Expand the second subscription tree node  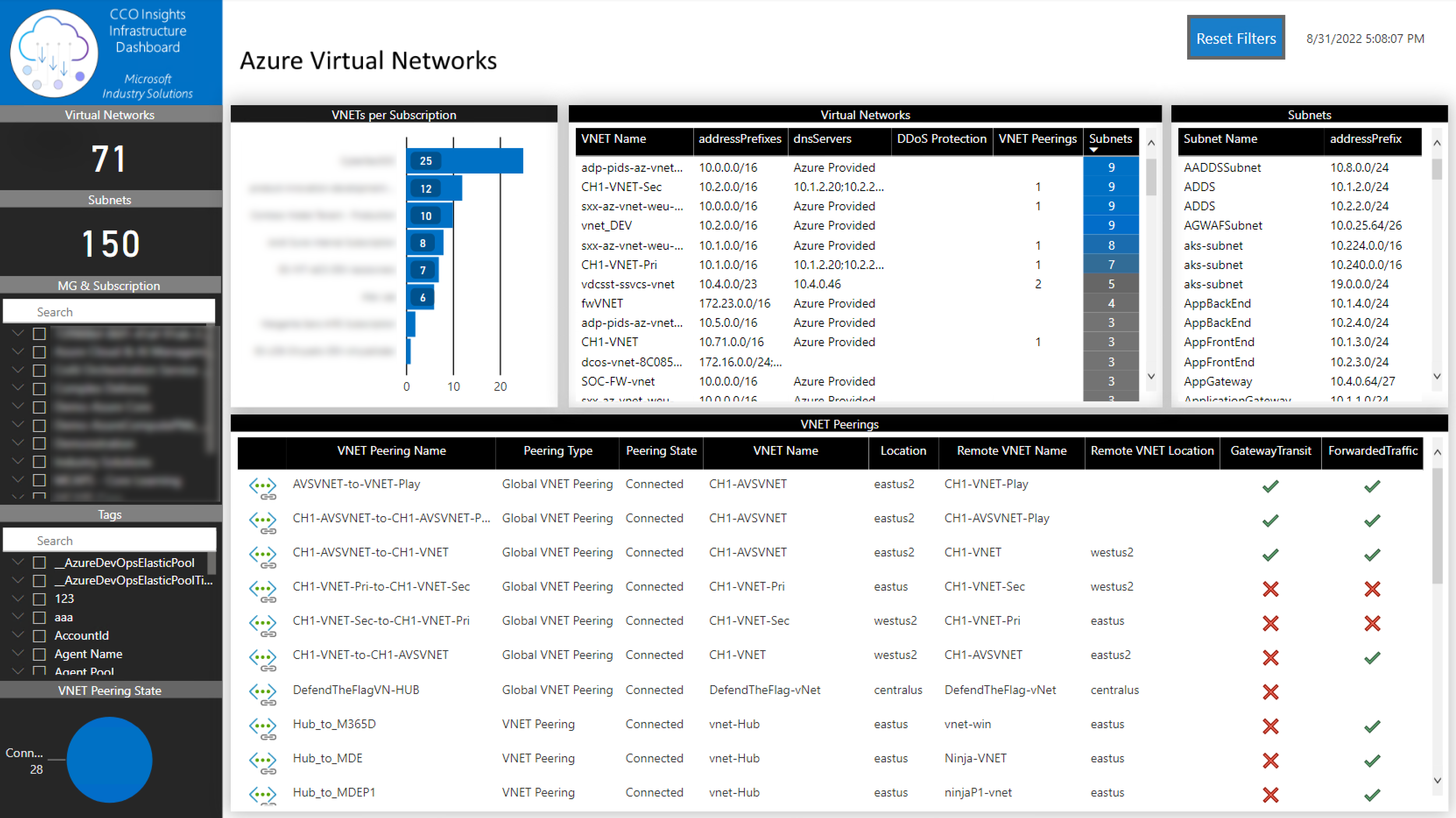pos(18,351)
